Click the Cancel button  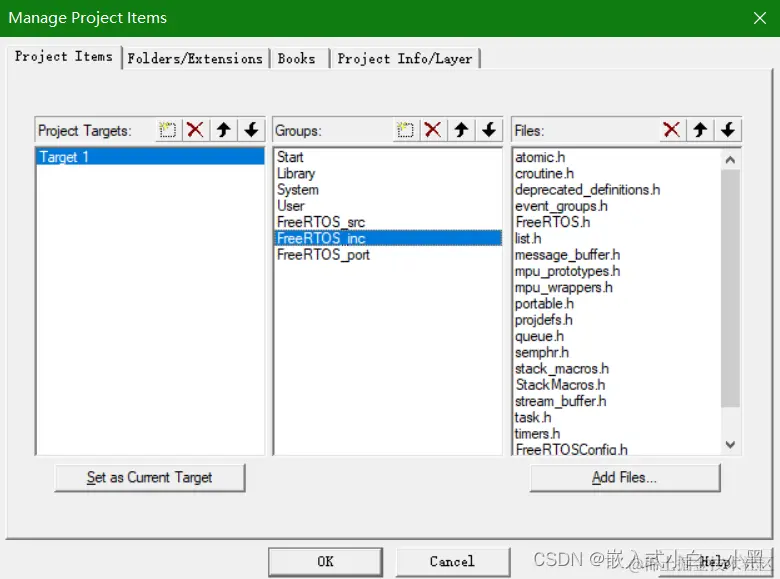(x=452, y=562)
